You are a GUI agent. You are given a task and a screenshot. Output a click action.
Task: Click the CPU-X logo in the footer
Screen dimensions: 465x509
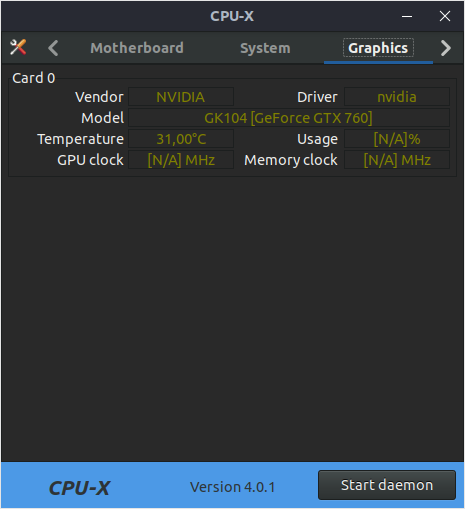tap(79, 488)
